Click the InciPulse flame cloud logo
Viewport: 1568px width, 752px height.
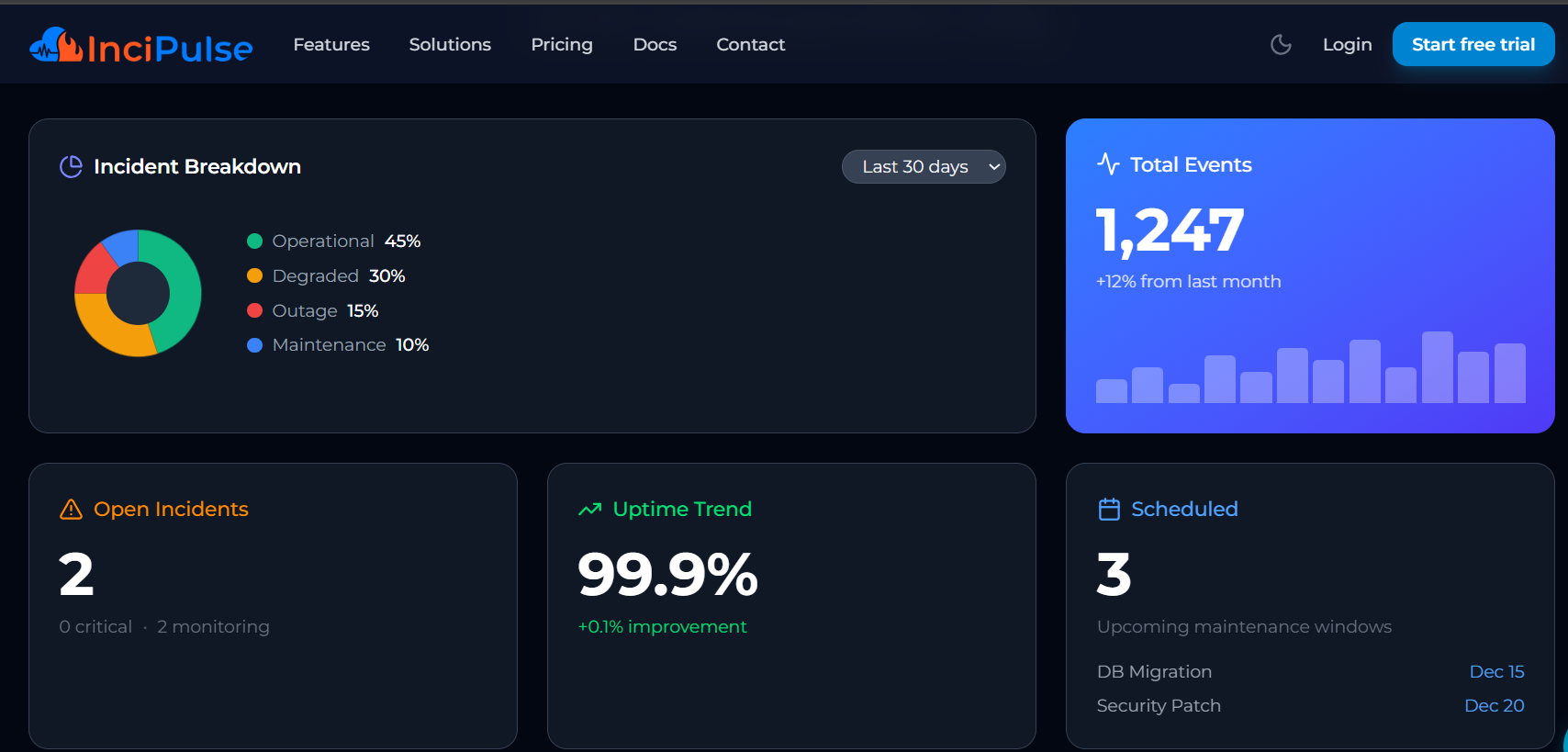tap(56, 45)
